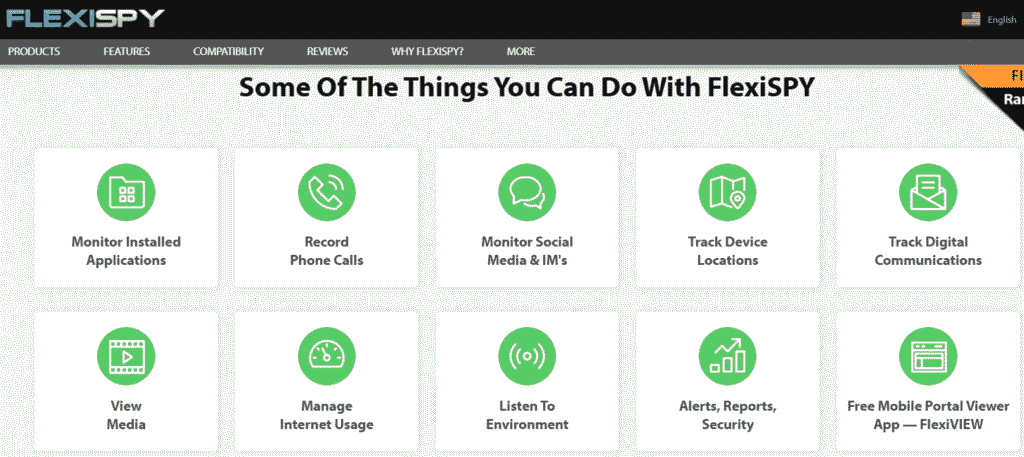This screenshot has height=457, width=1024.
Task: Click the chat bubbles social media icon
Action: [527, 193]
